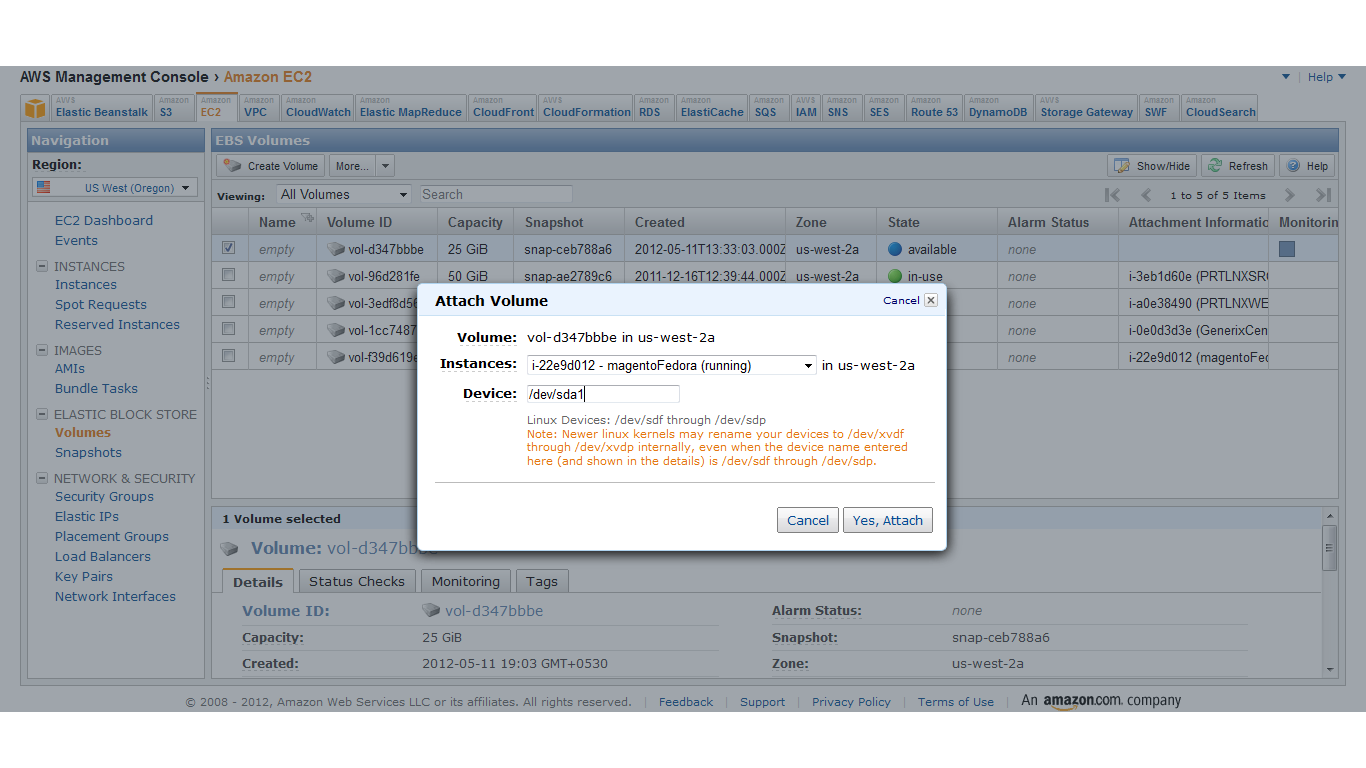Collapse the ELASTIC BLOCK STORE section

coord(42,414)
